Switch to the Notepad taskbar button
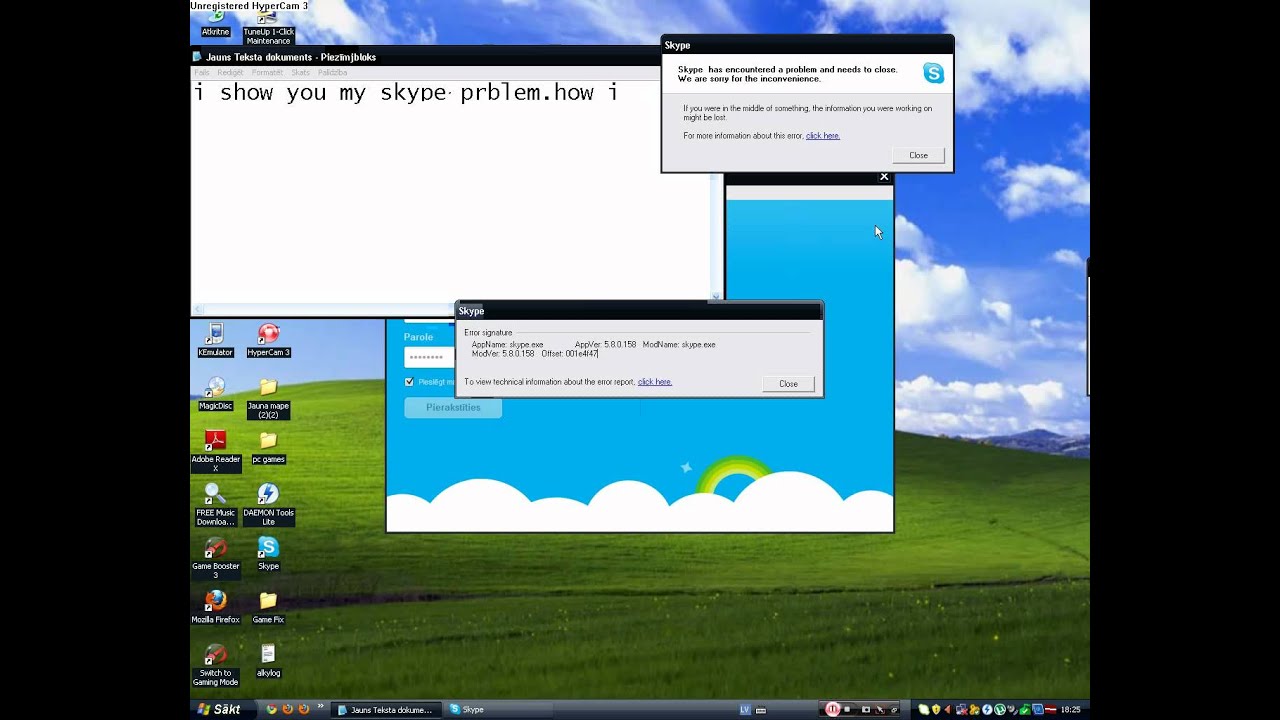The height and width of the screenshot is (720, 1280). tap(385, 709)
